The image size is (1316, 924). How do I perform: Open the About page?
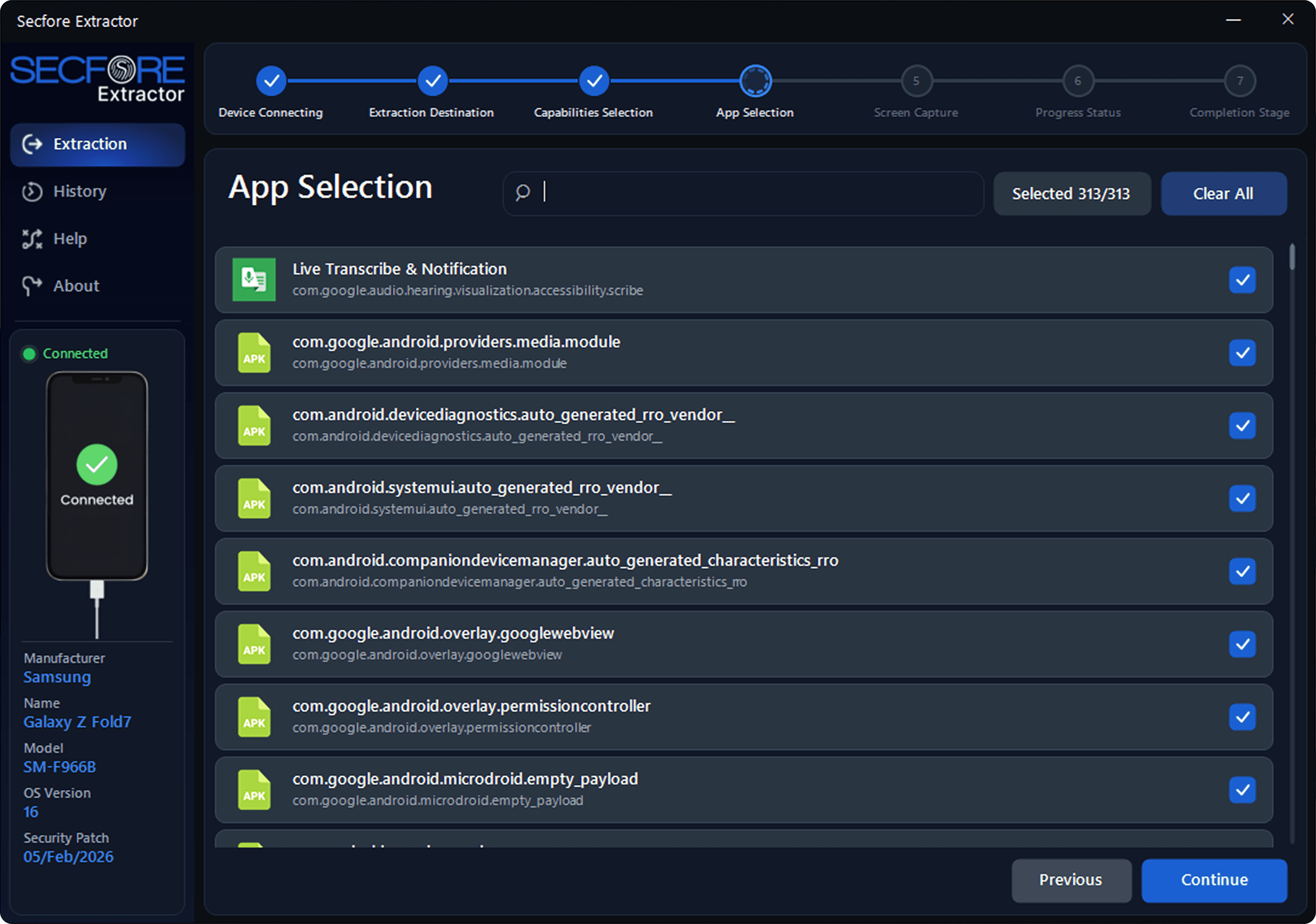[x=76, y=286]
